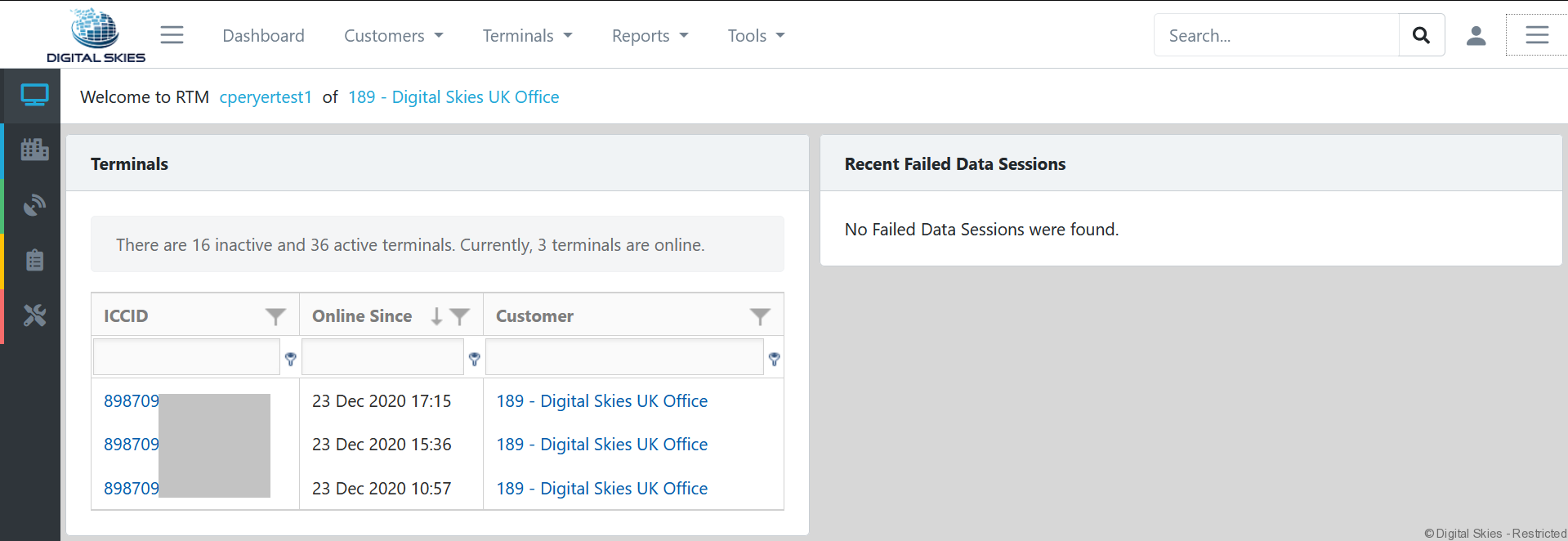Toggle the left hamburger sidebar menu
Image resolution: width=1568 pixels, height=541 pixels.
pos(172,35)
